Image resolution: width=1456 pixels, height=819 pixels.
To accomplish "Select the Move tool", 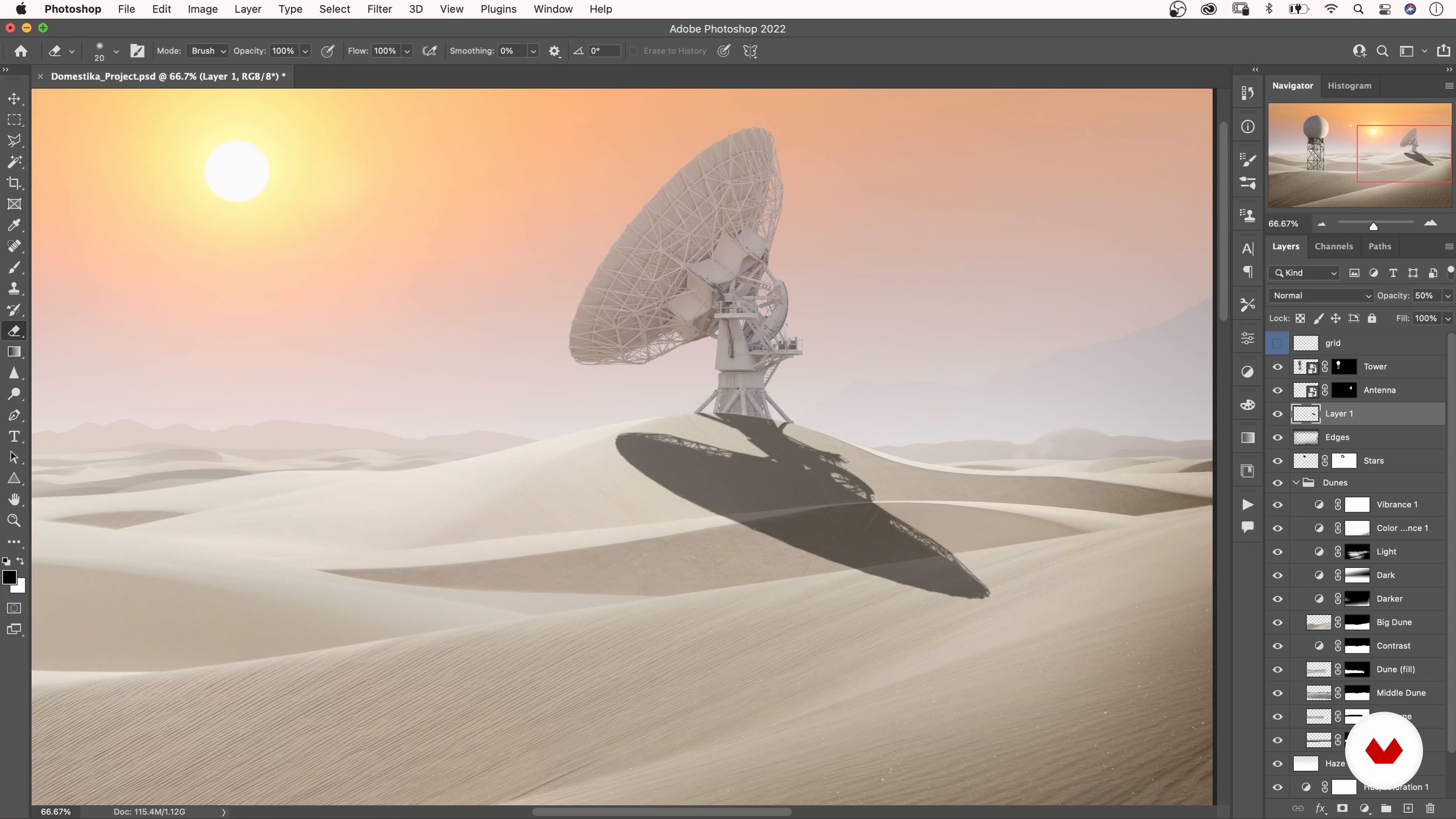I will pos(14,99).
